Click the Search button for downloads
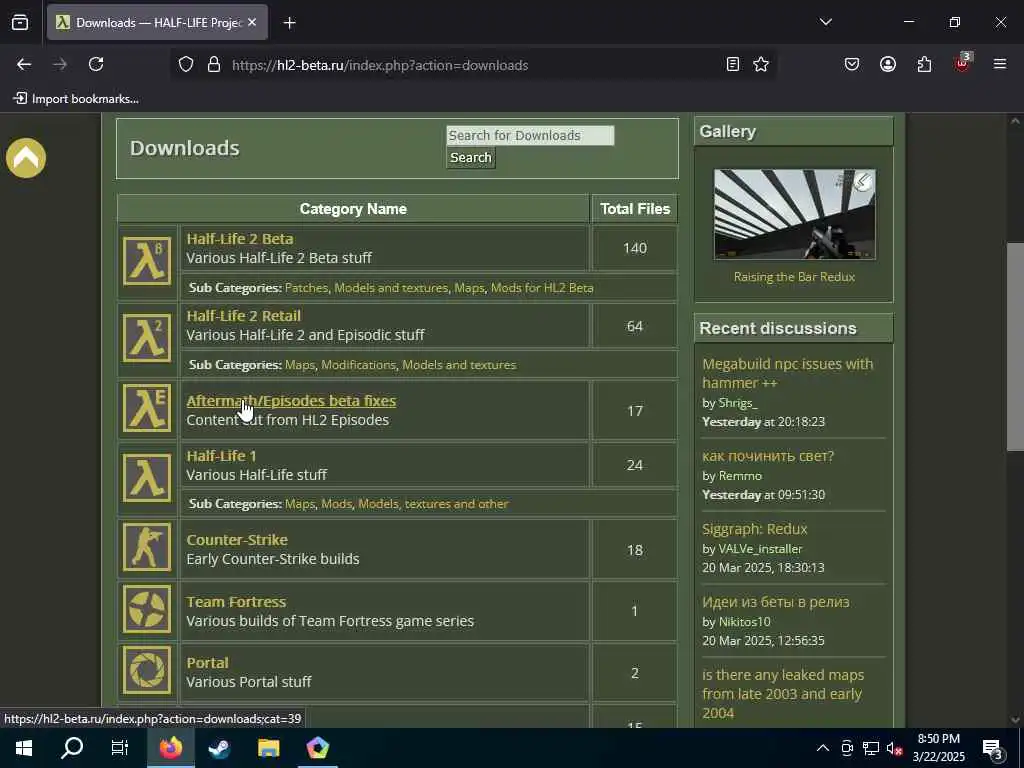The width and height of the screenshot is (1024, 768). tap(471, 157)
